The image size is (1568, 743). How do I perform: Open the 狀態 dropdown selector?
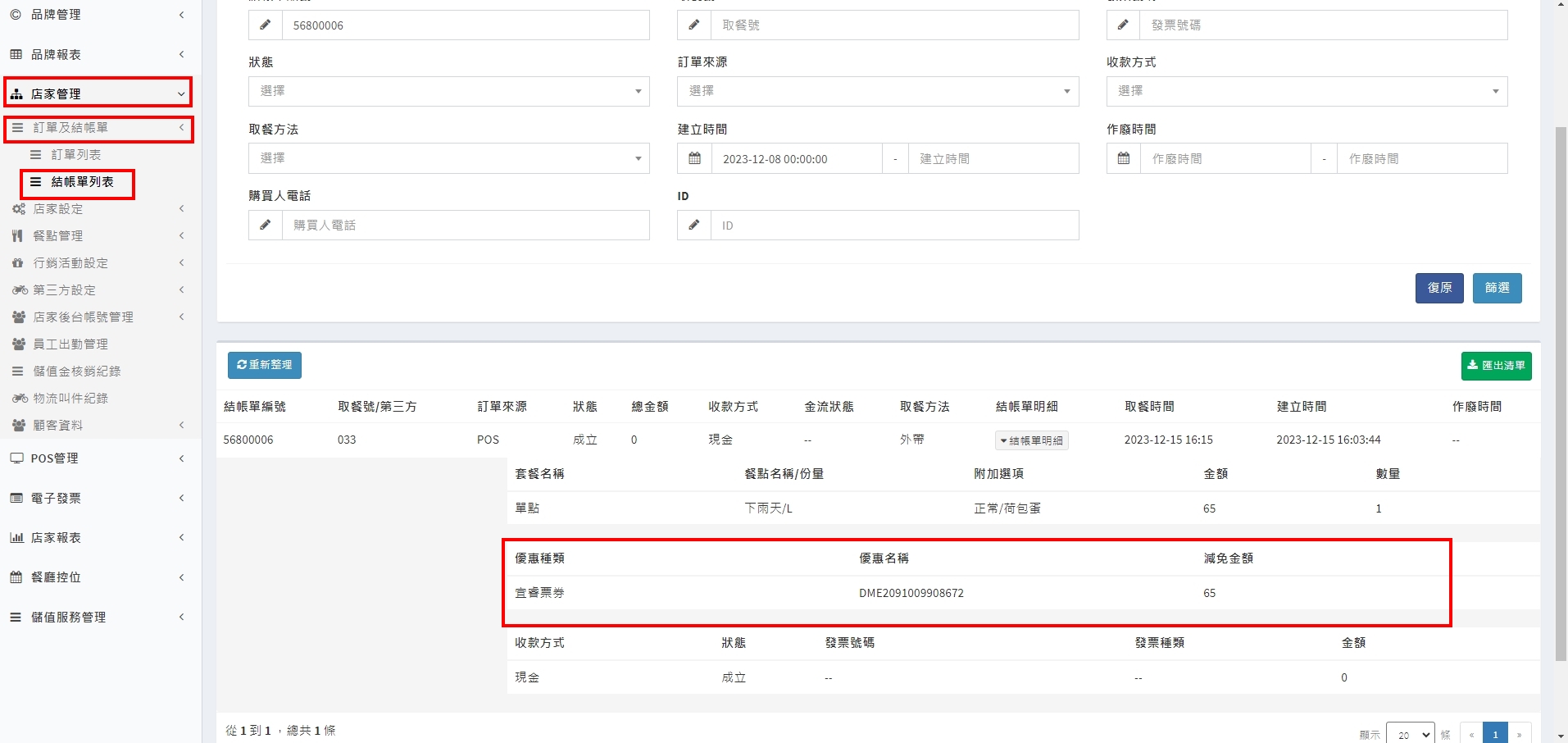coord(448,91)
